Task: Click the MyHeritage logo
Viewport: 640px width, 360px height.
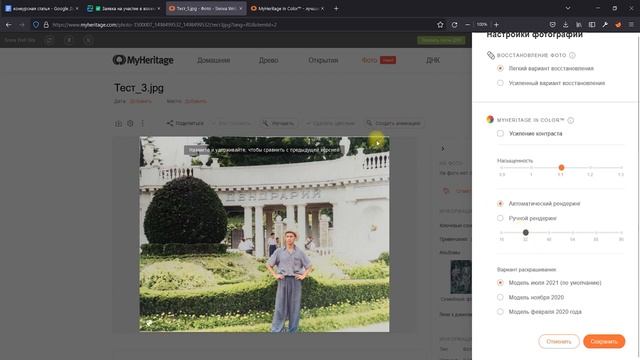Action: pos(143,60)
